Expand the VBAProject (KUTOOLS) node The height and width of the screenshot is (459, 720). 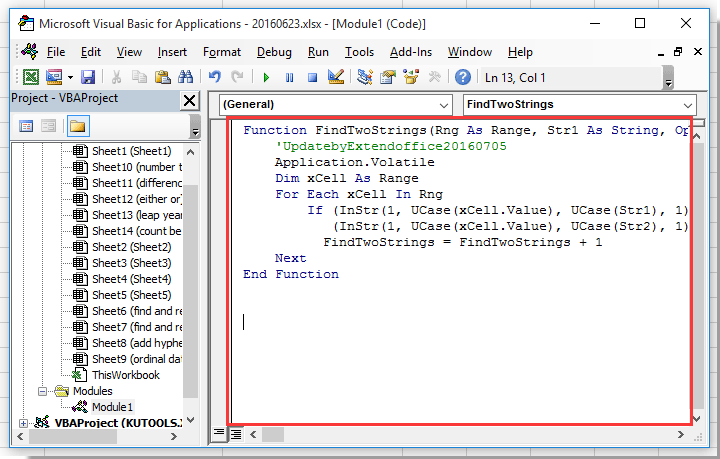(x=23, y=423)
